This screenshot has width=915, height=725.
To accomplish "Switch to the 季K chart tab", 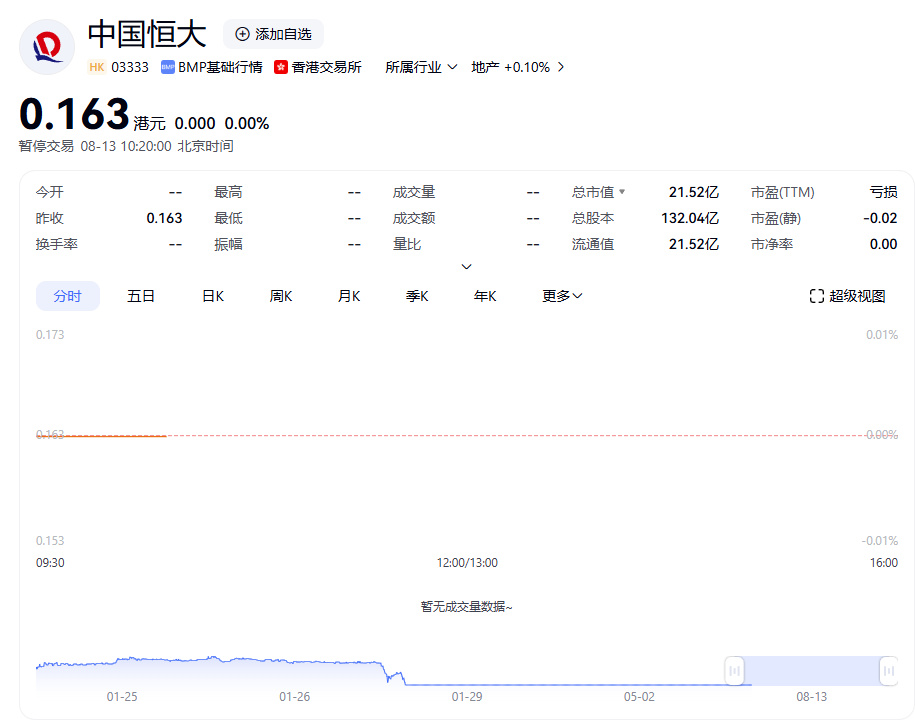I will point(417,296).
